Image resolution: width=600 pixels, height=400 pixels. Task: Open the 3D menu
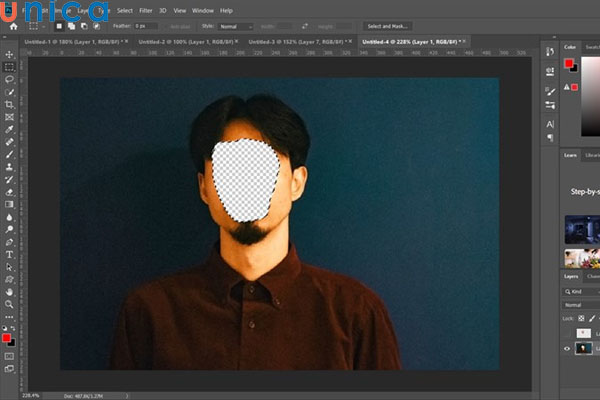point(163,11)
